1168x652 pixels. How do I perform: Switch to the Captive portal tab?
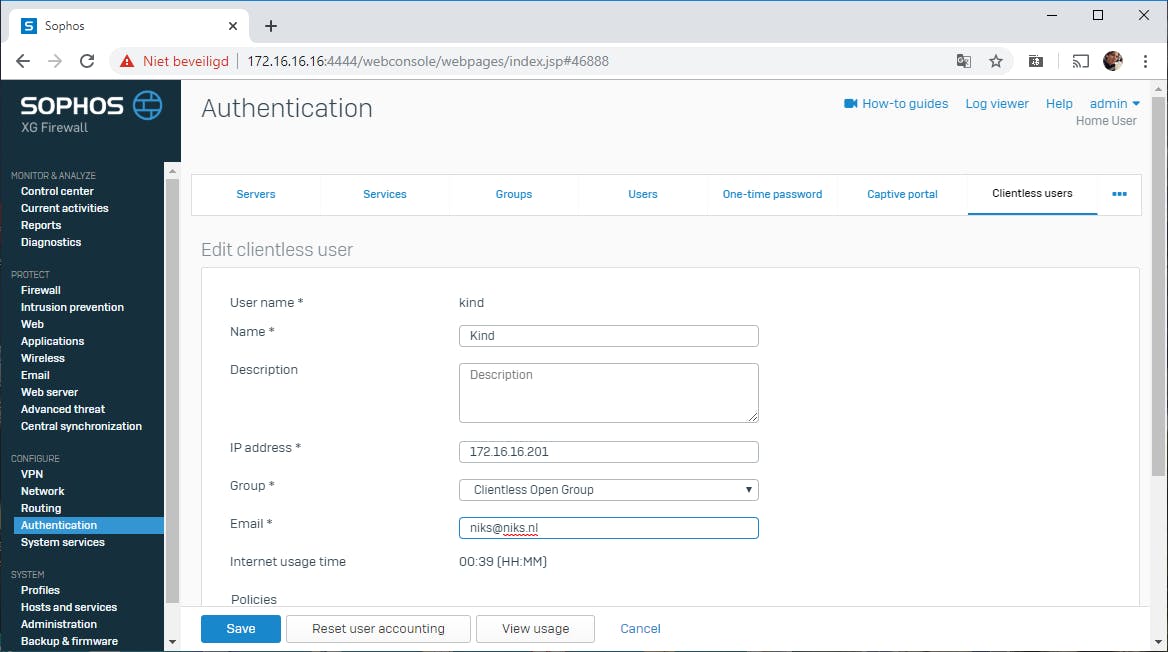coord(902,194)
